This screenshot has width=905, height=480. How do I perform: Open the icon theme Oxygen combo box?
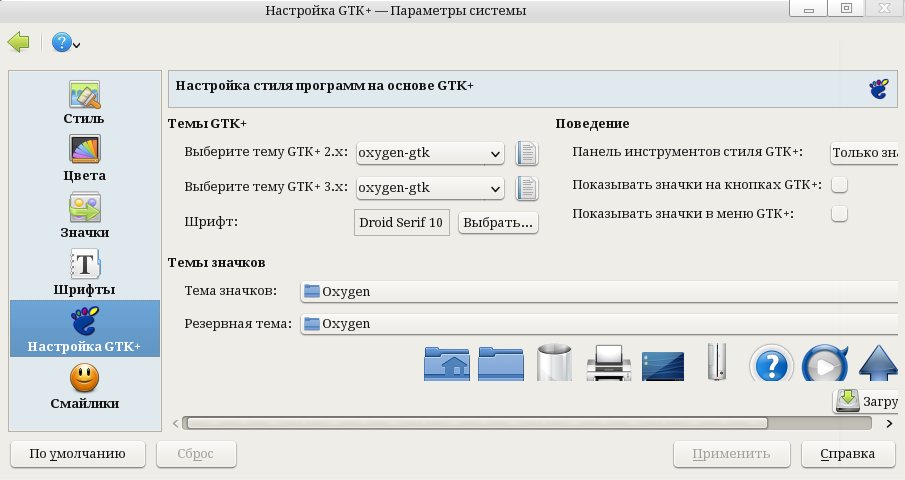pyautogui.click(x=600, y=291)
